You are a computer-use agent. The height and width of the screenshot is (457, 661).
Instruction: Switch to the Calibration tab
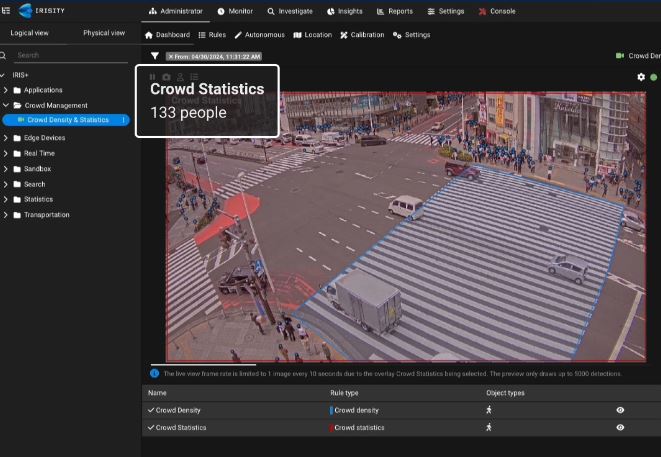[364, 35]
